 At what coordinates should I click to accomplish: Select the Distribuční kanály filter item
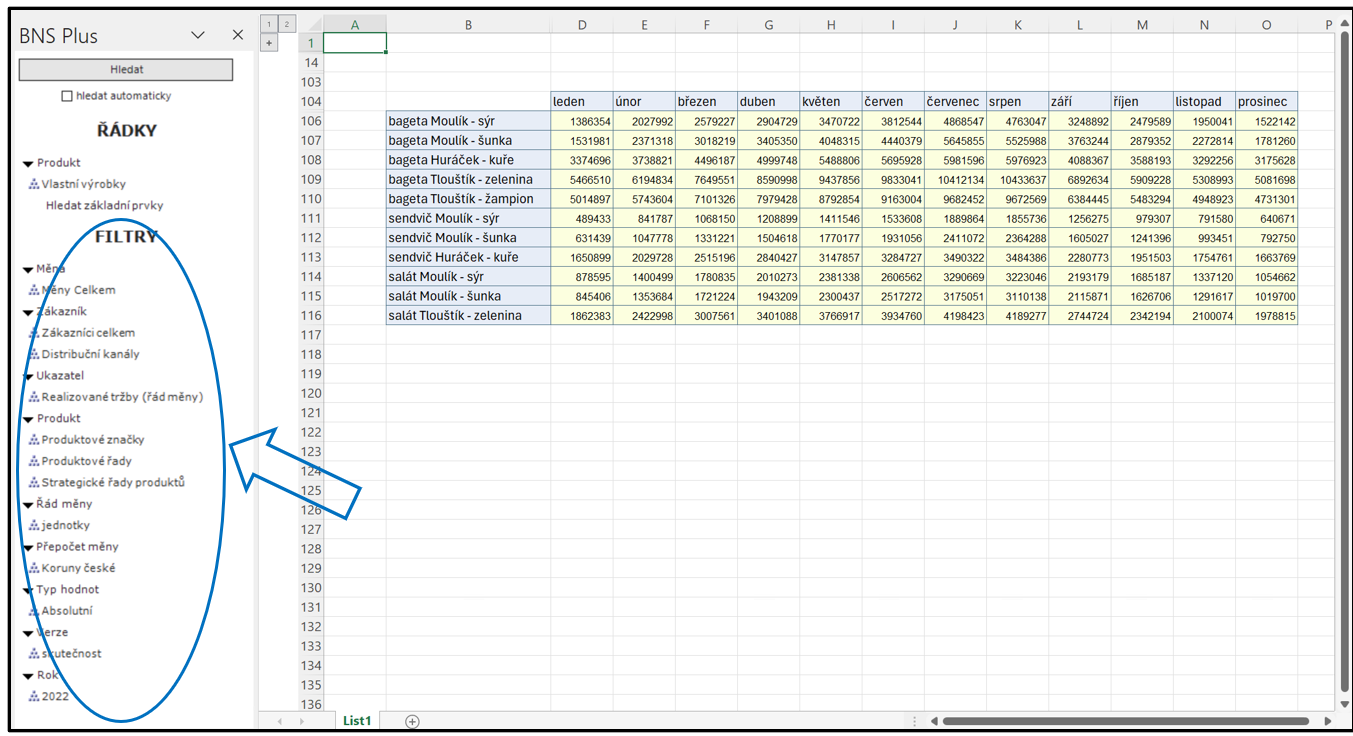(x=90, y=354)
